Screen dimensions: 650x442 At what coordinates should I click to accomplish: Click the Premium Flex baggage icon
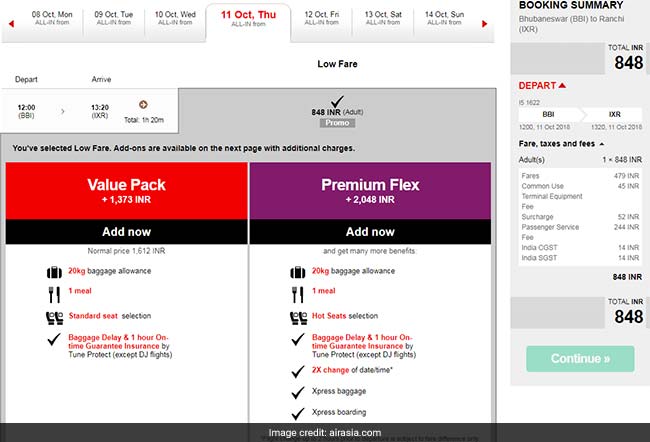point(296,272)
